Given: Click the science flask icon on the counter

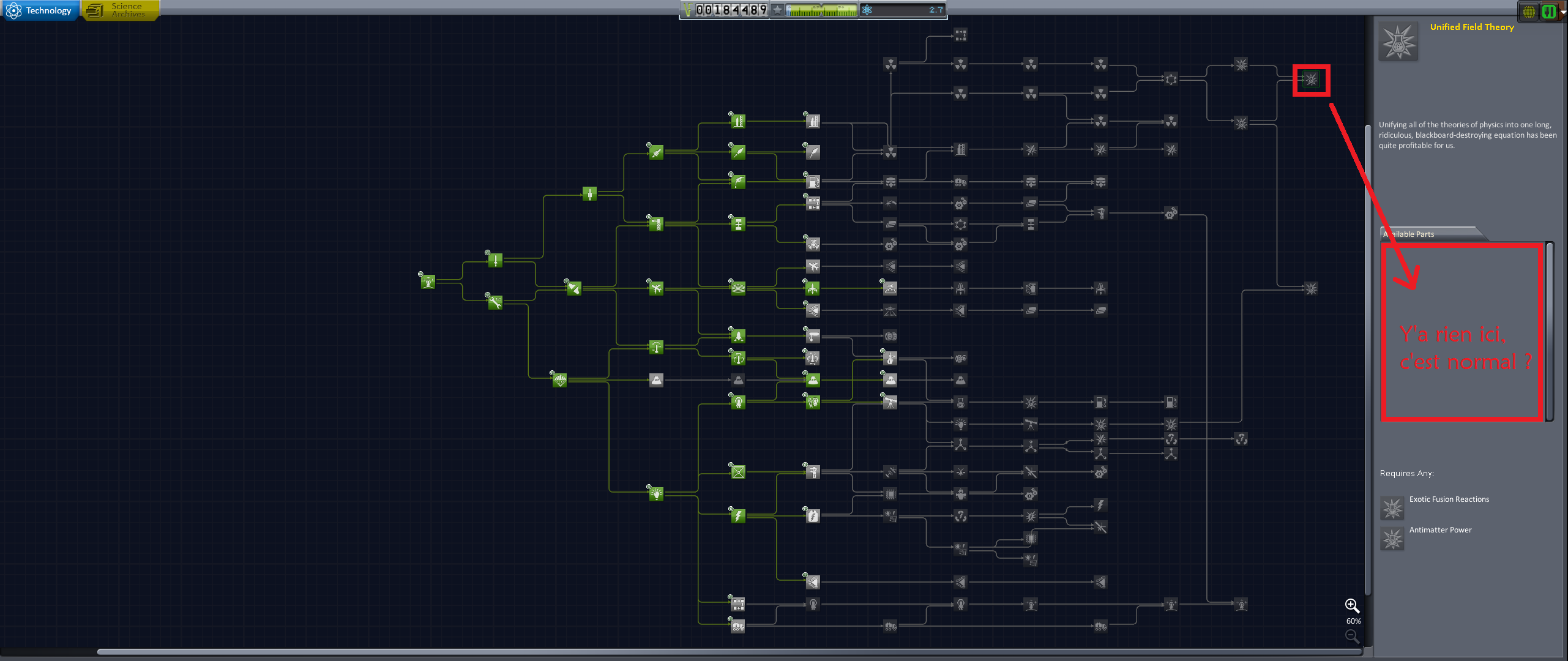Looking at the screenshot, I should point(867,9).
